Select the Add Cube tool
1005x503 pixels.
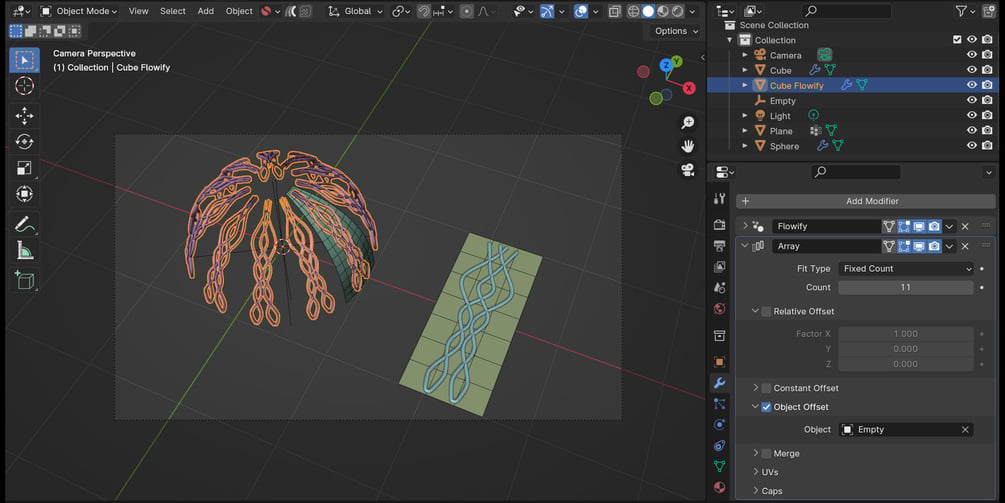pos(24,281)
